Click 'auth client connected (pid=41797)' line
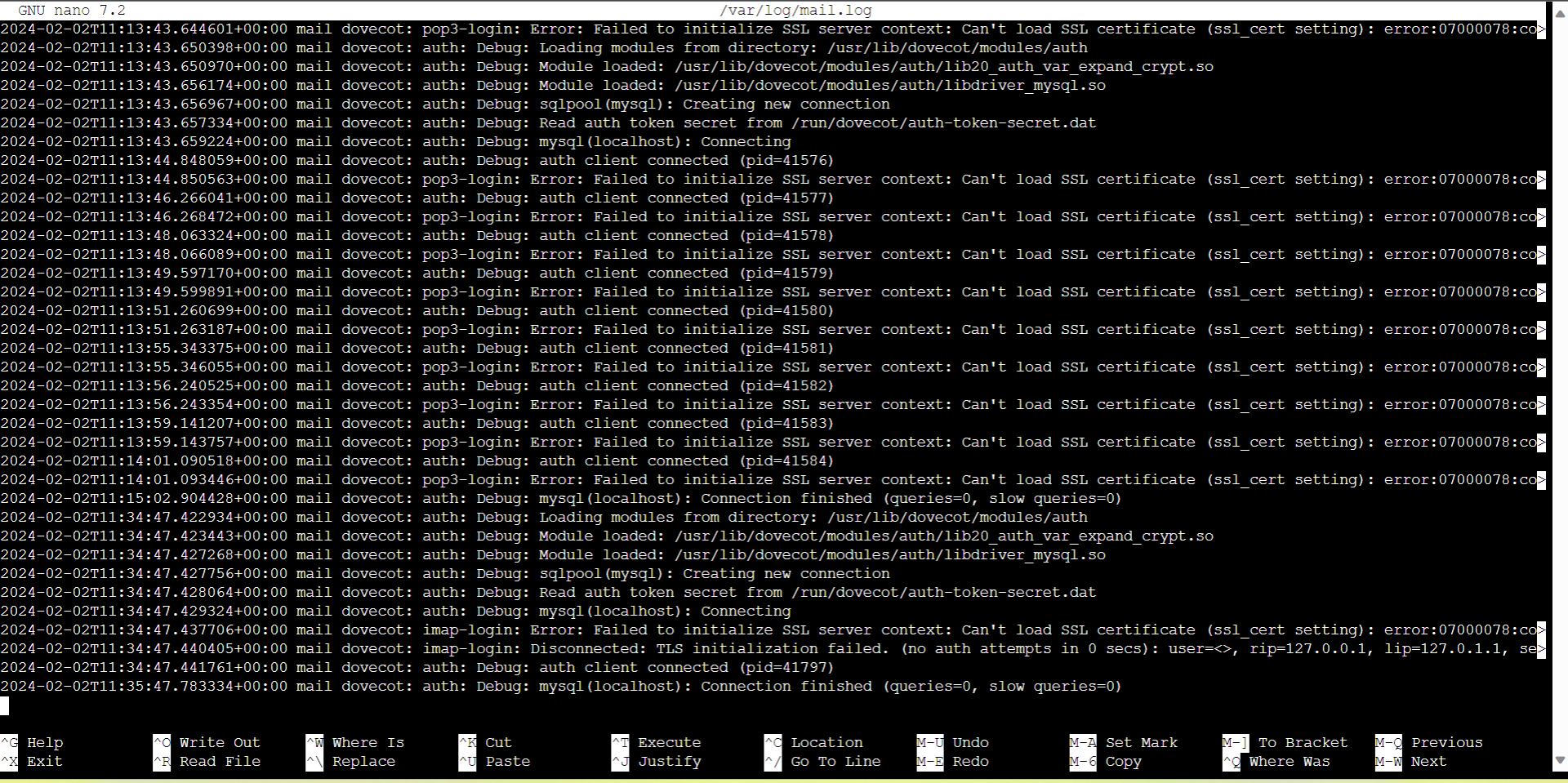Viewport: 1568px width, 783px height. (x=416, y=668)
